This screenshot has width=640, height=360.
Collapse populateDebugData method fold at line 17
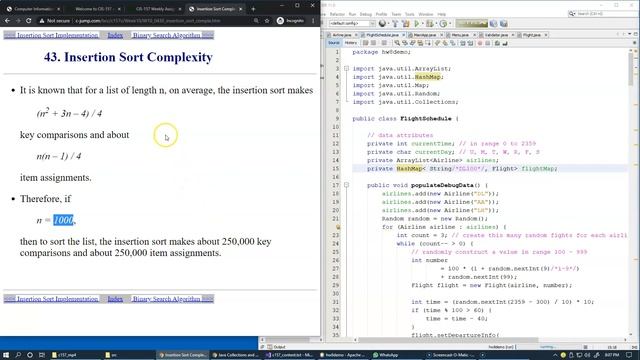346,185
